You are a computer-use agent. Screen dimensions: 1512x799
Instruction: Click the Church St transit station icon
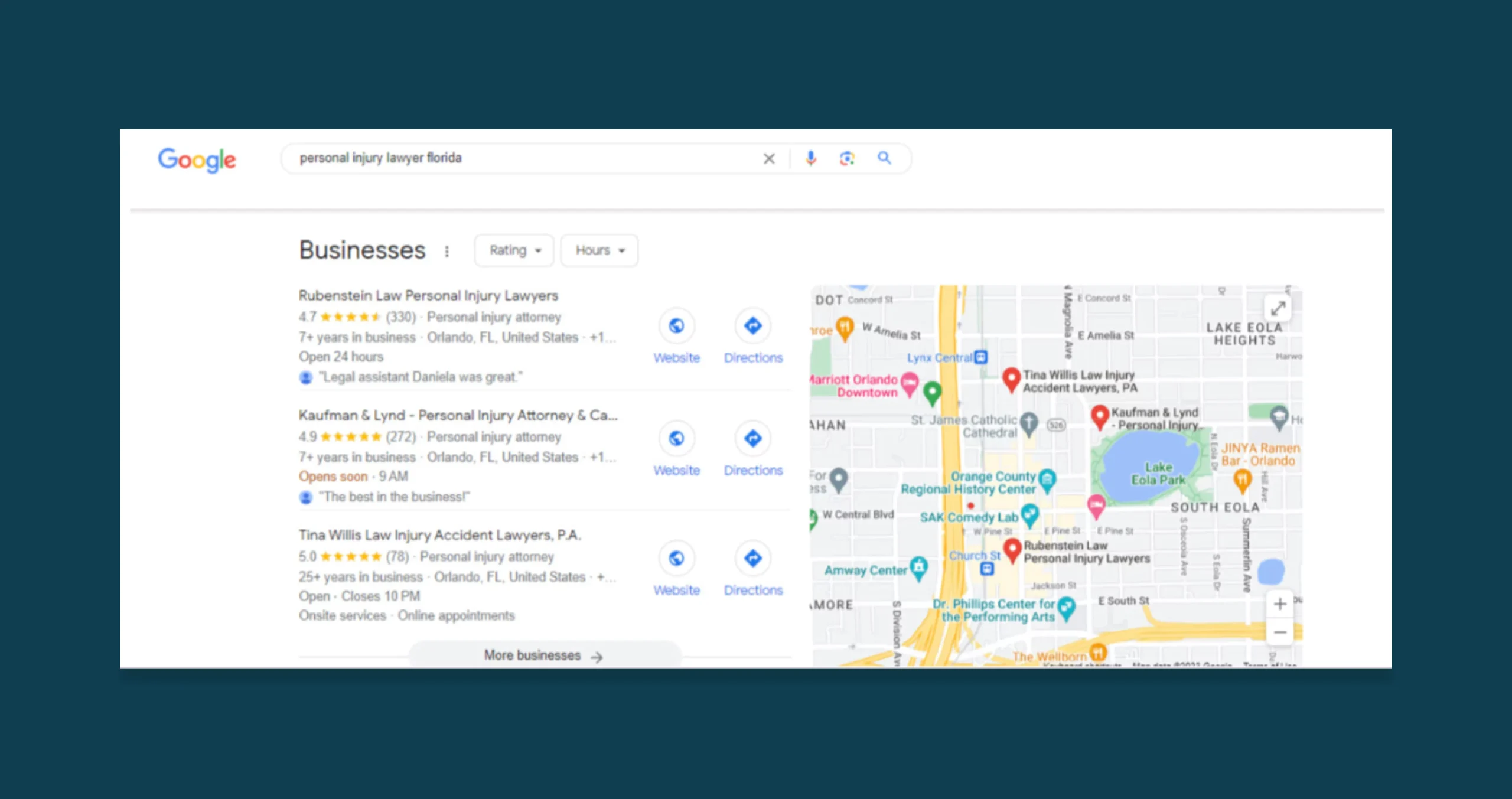[x=987, y=569]
